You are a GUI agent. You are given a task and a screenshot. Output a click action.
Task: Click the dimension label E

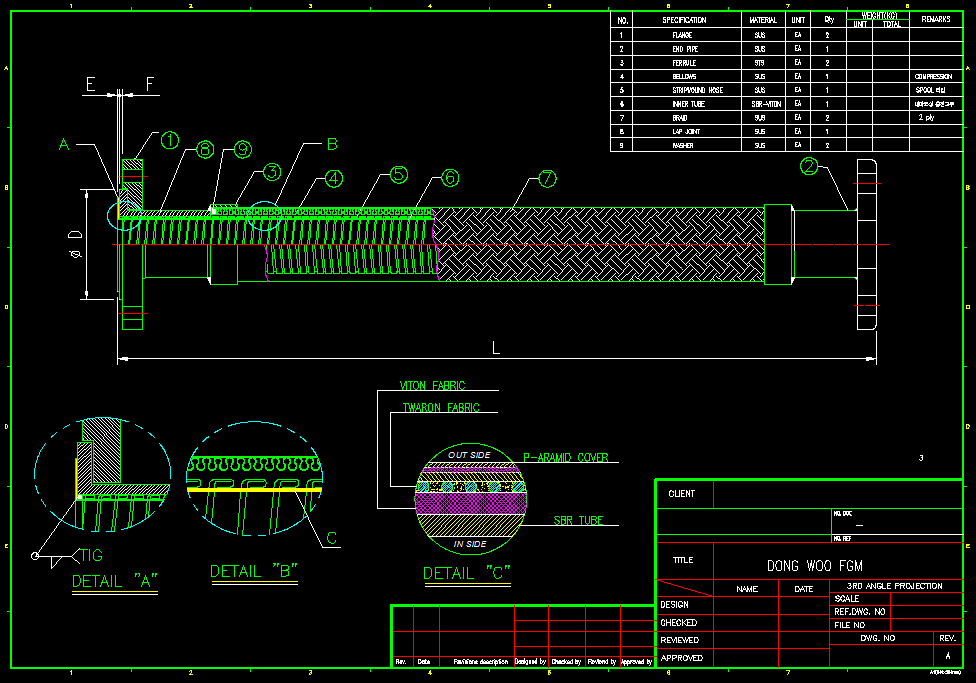click(91, 84)
